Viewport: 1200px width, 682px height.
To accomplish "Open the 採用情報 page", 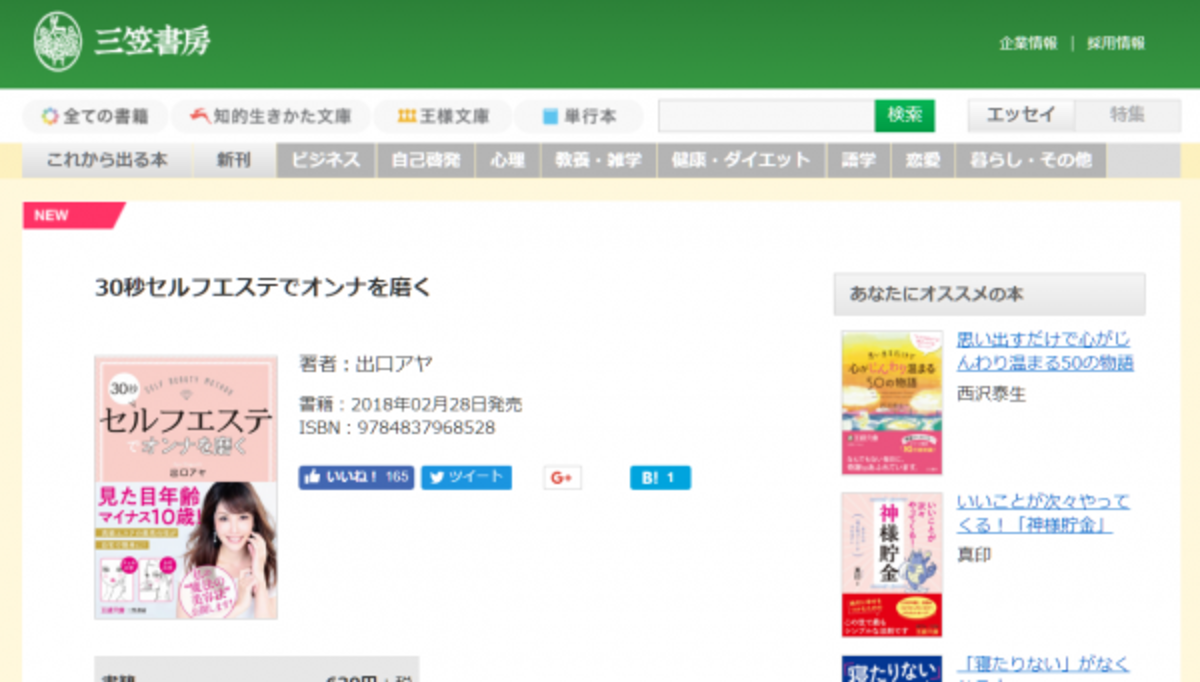I will click(x=1115, y=41).
